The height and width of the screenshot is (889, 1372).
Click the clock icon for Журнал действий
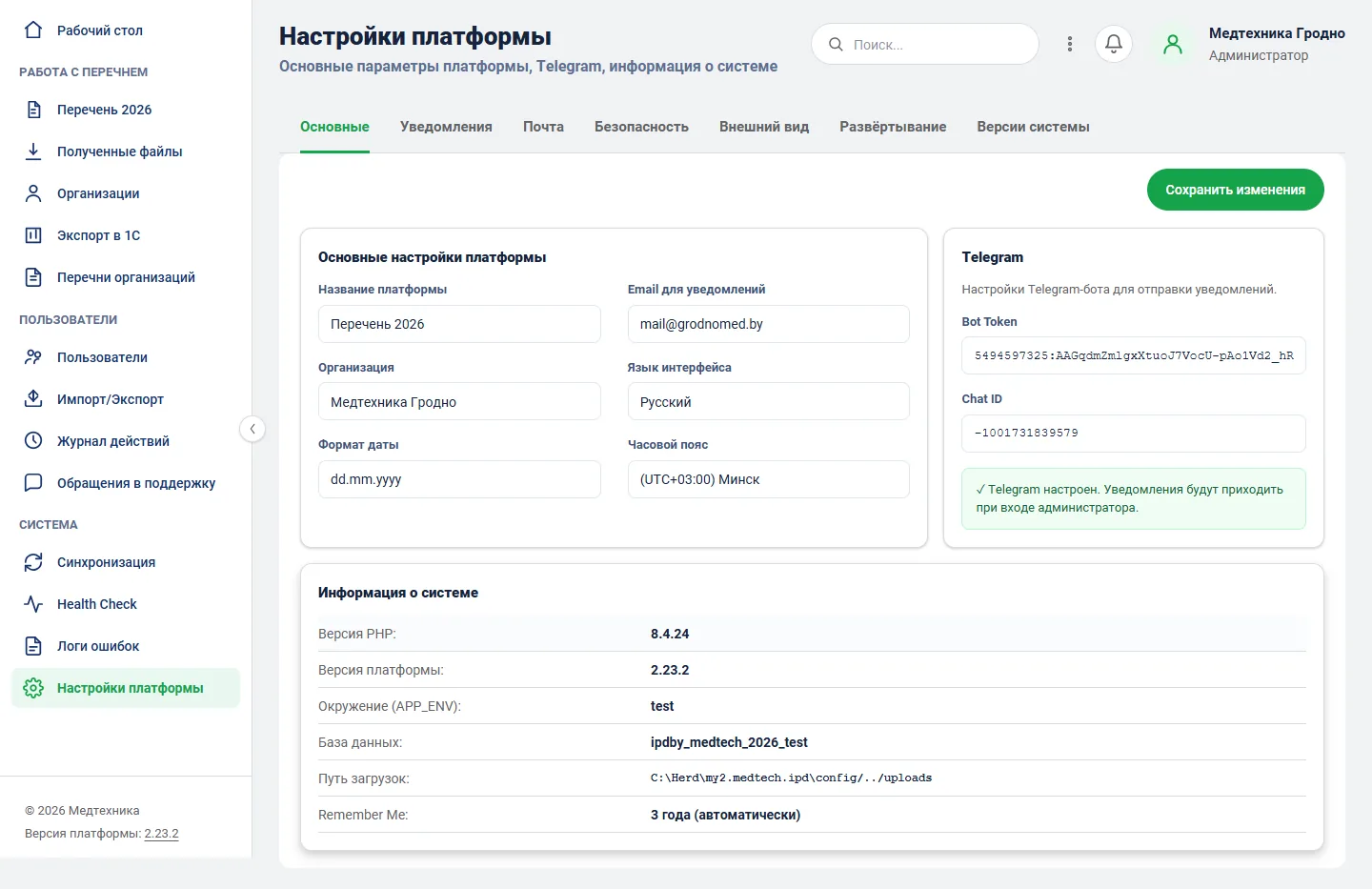click(33, 441)
